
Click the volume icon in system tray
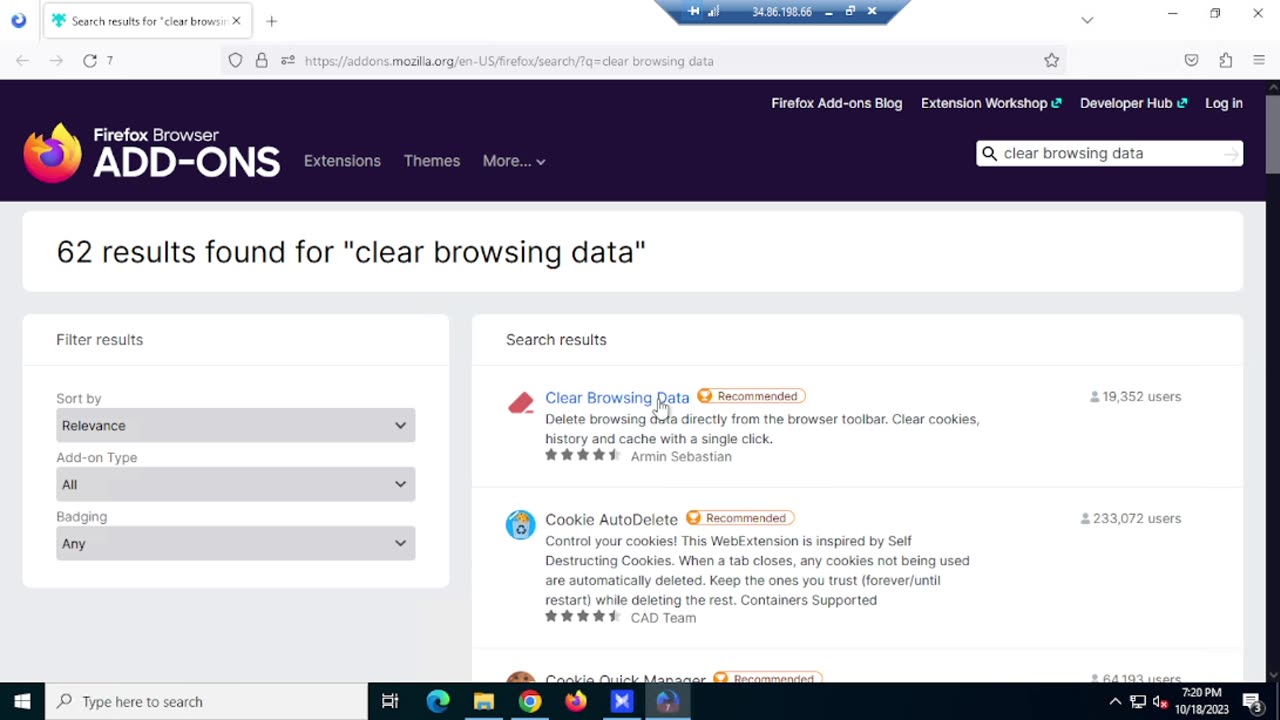pos(1160,701)
